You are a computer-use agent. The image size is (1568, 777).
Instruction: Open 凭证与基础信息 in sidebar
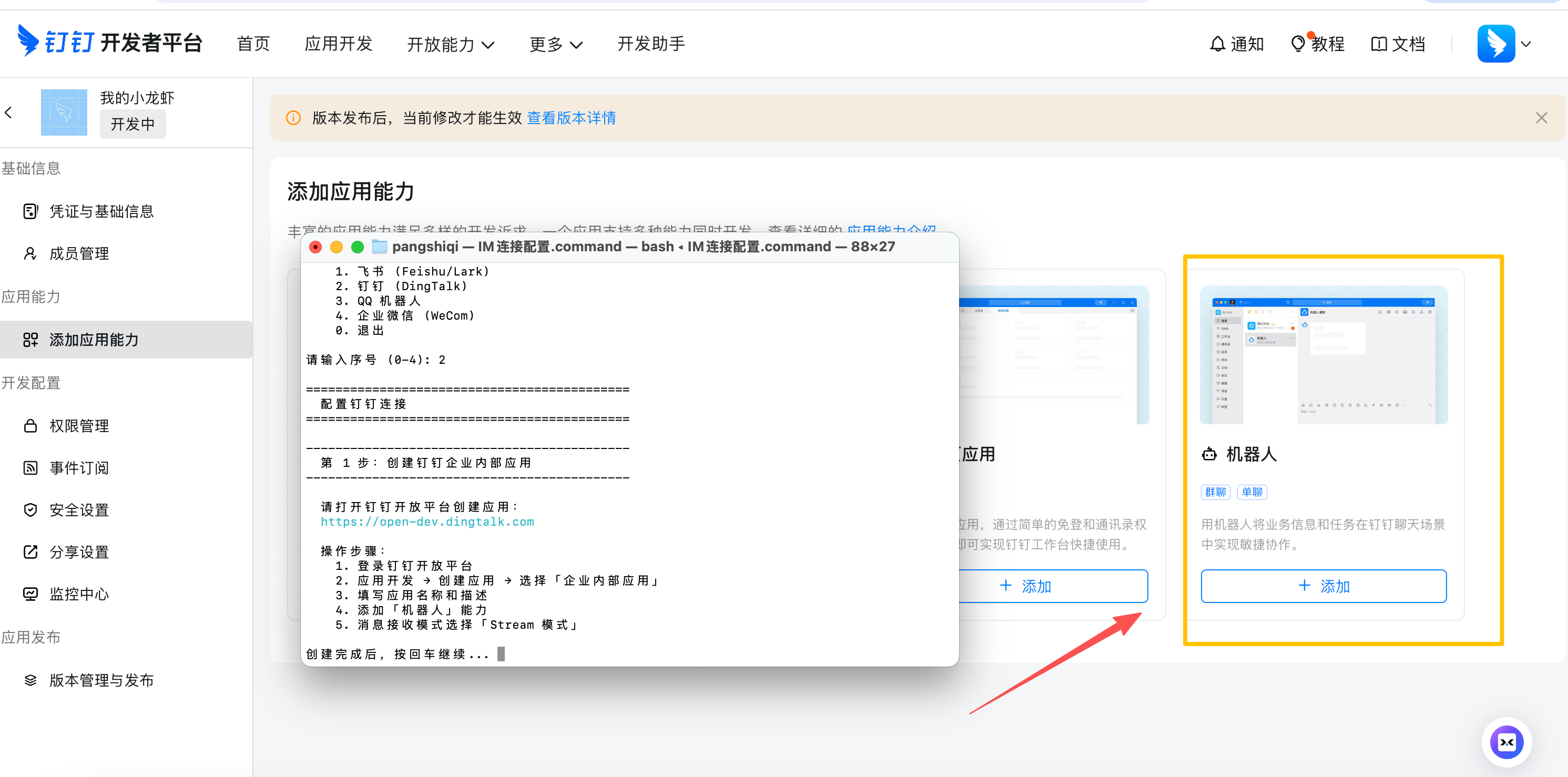[101, 211]
